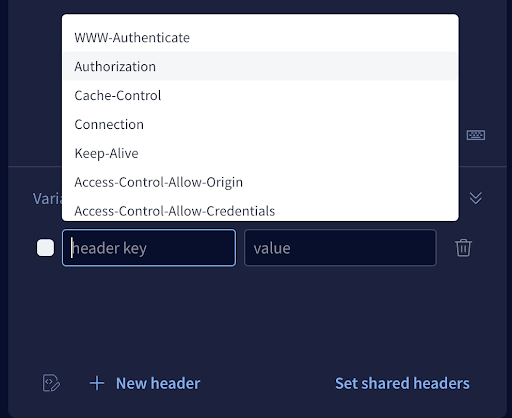Pick Access-Control-Allow-Credentials option

pos(260,211)
